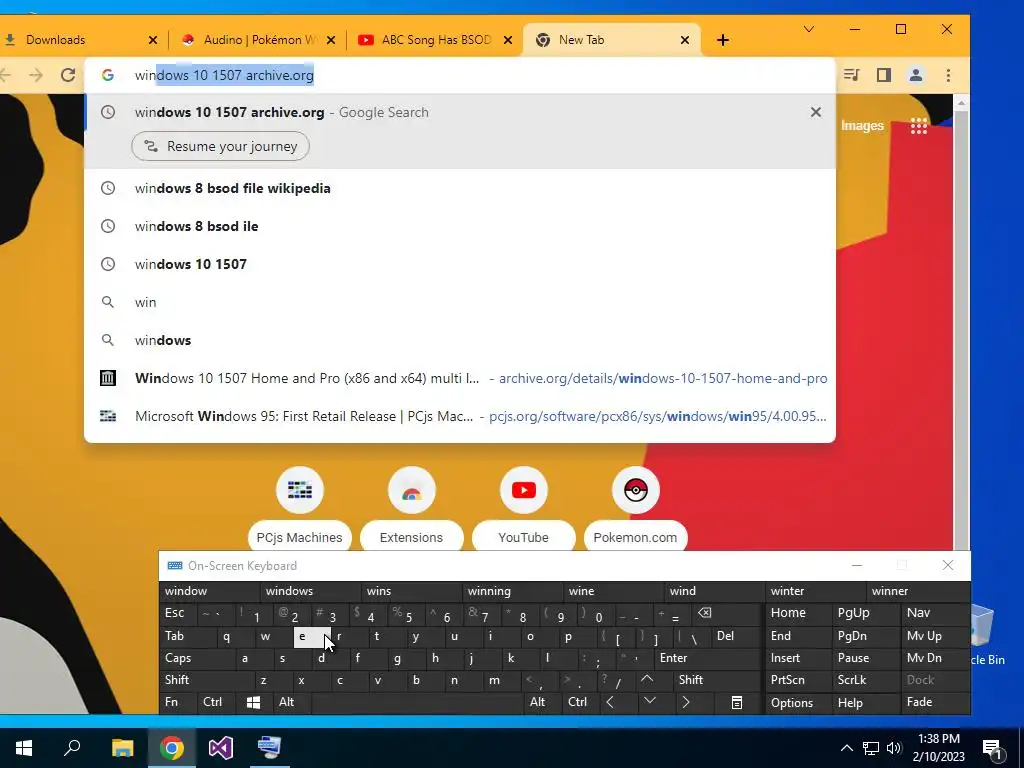The height and width of the screenshot is (768, 1024).
Task: Toggle the Fn key on keyboard
Action: [x=178, y=703]
